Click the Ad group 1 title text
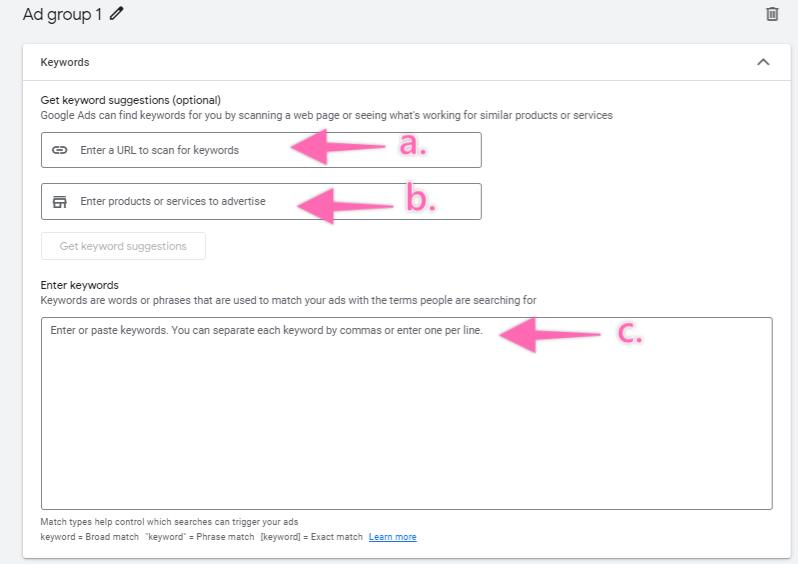798x564 pixels. pyautogui.click(x=62, y=14)
